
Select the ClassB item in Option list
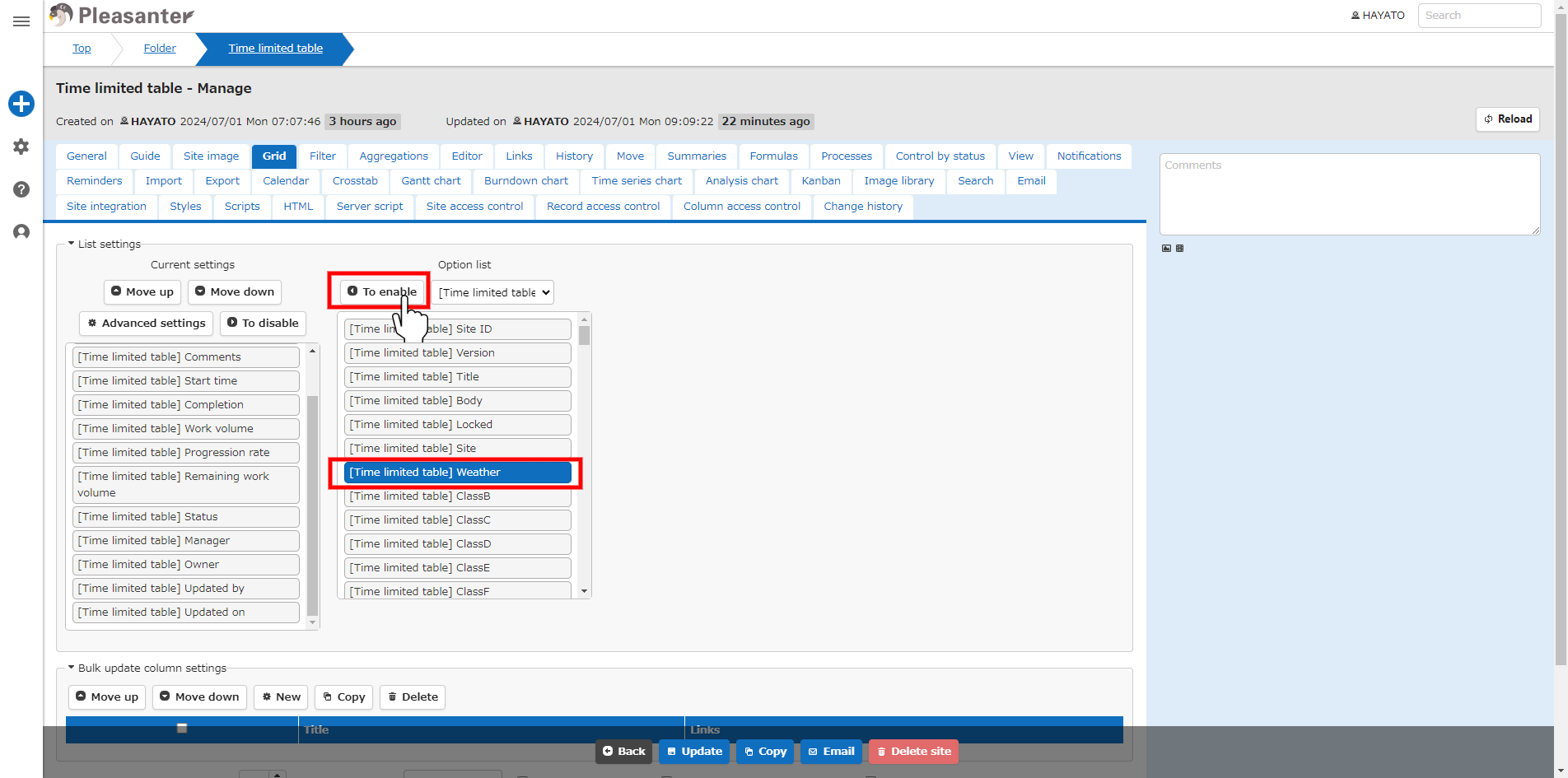tap(457, 496)
